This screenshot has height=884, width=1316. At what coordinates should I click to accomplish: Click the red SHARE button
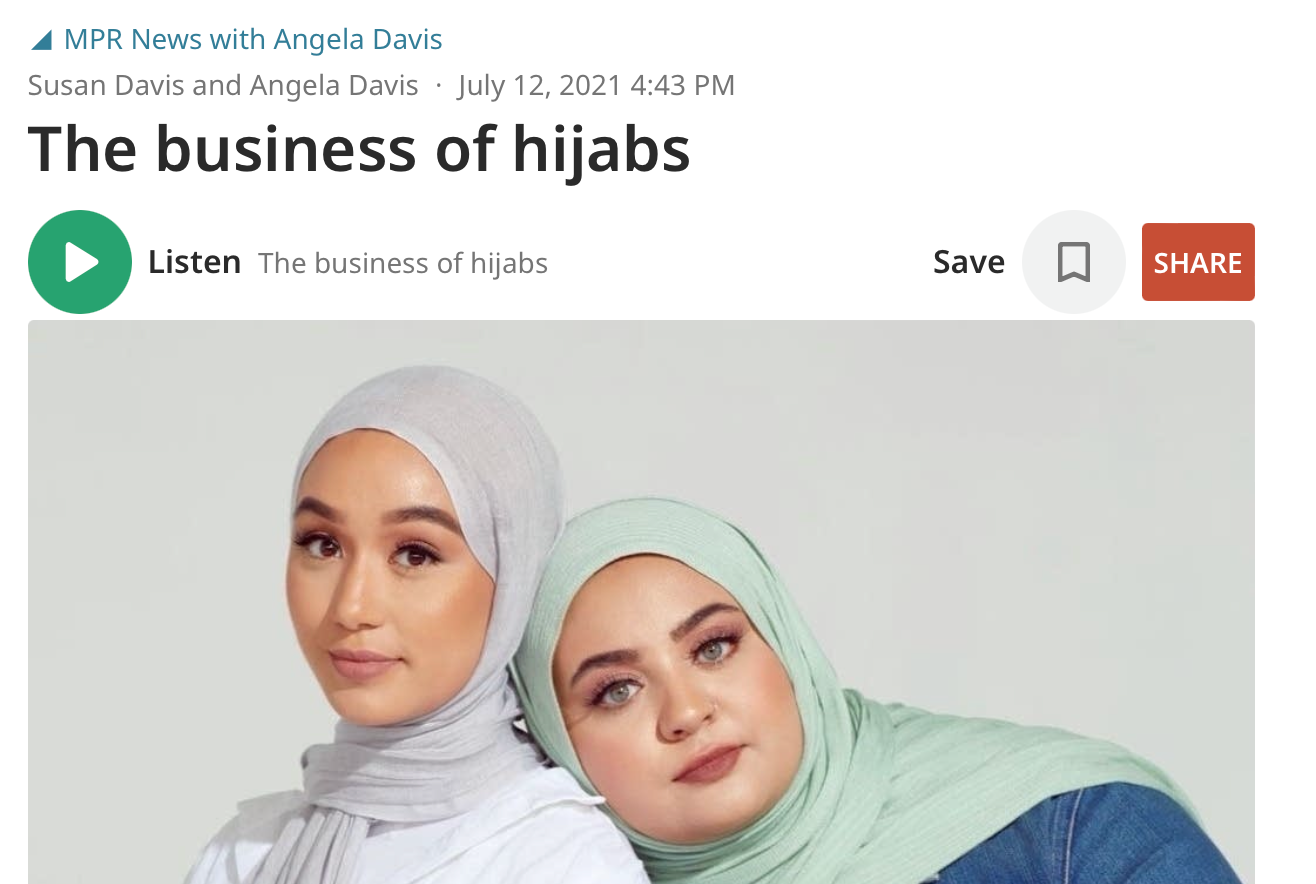click(x=1198, y=262)
